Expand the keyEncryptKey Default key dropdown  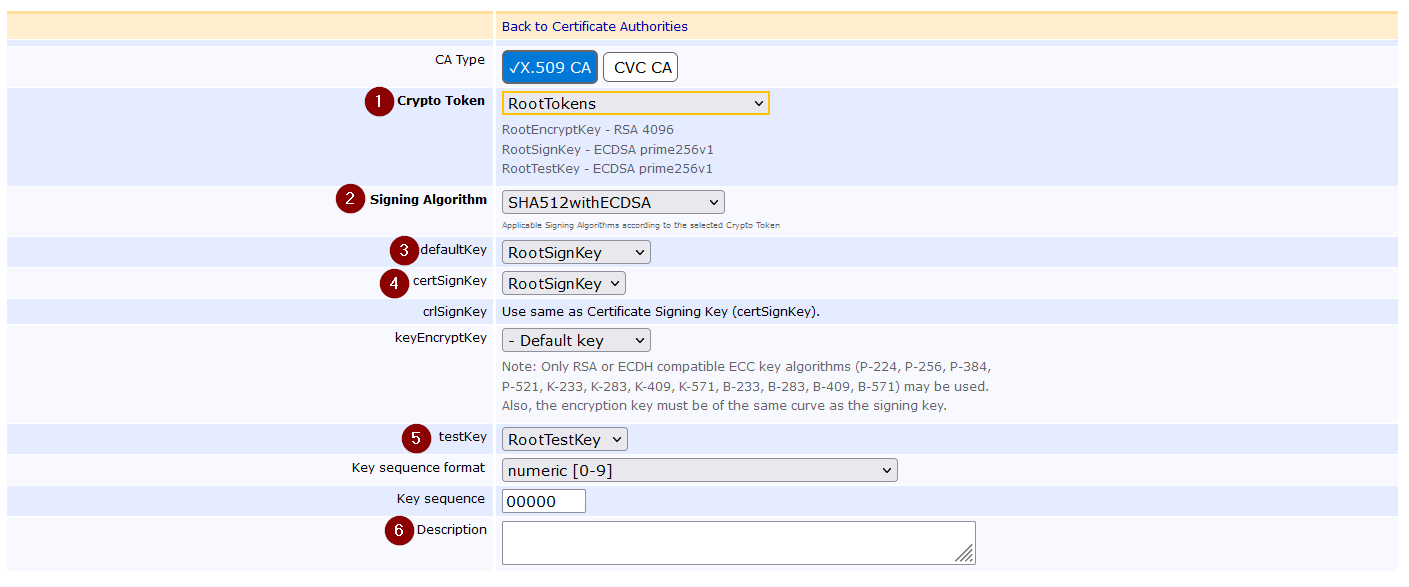pyautogui.click(x=575, y=340)
